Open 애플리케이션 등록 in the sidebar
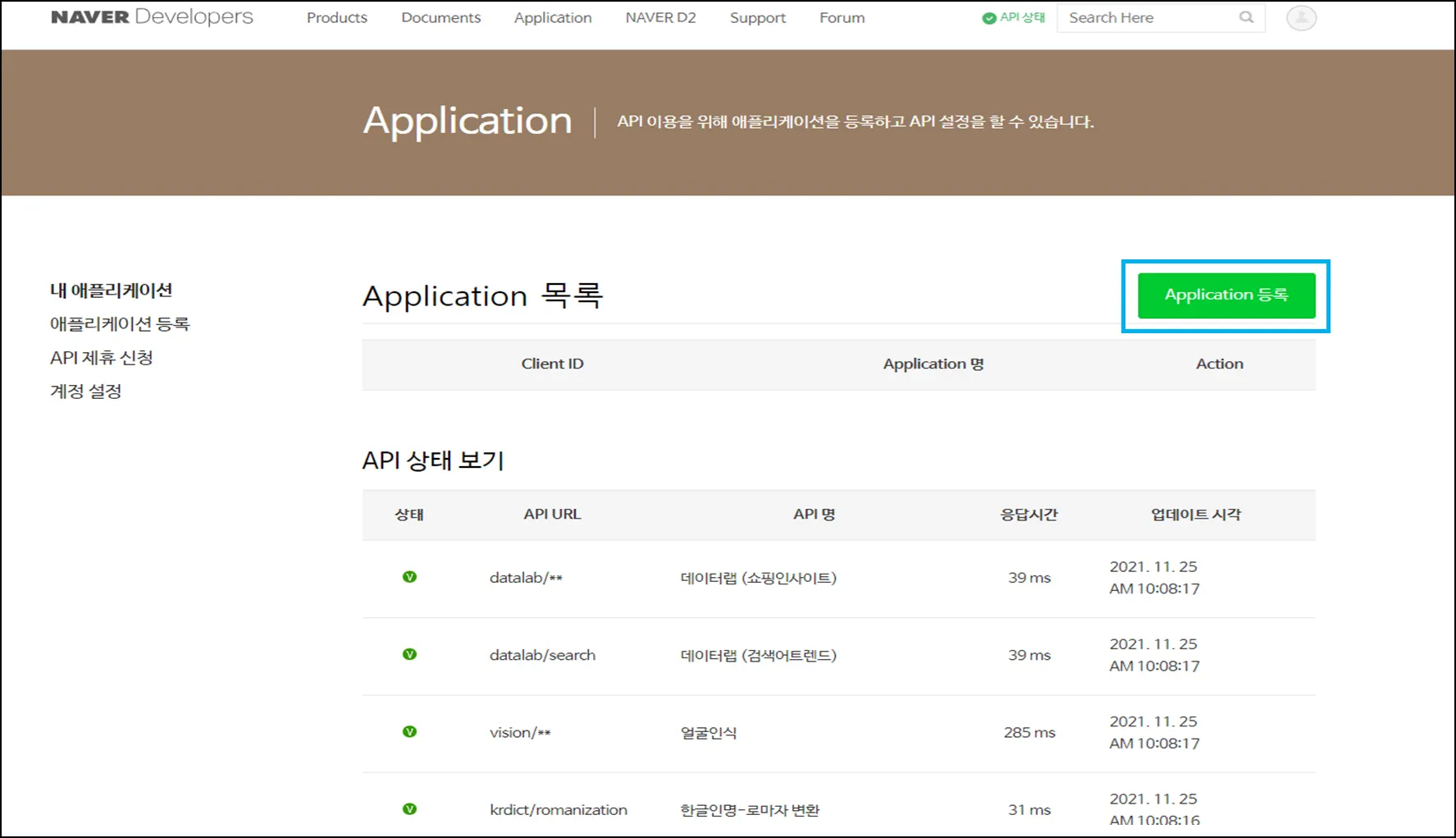This screenshot has width=1456, height=838. coord(120,324)
